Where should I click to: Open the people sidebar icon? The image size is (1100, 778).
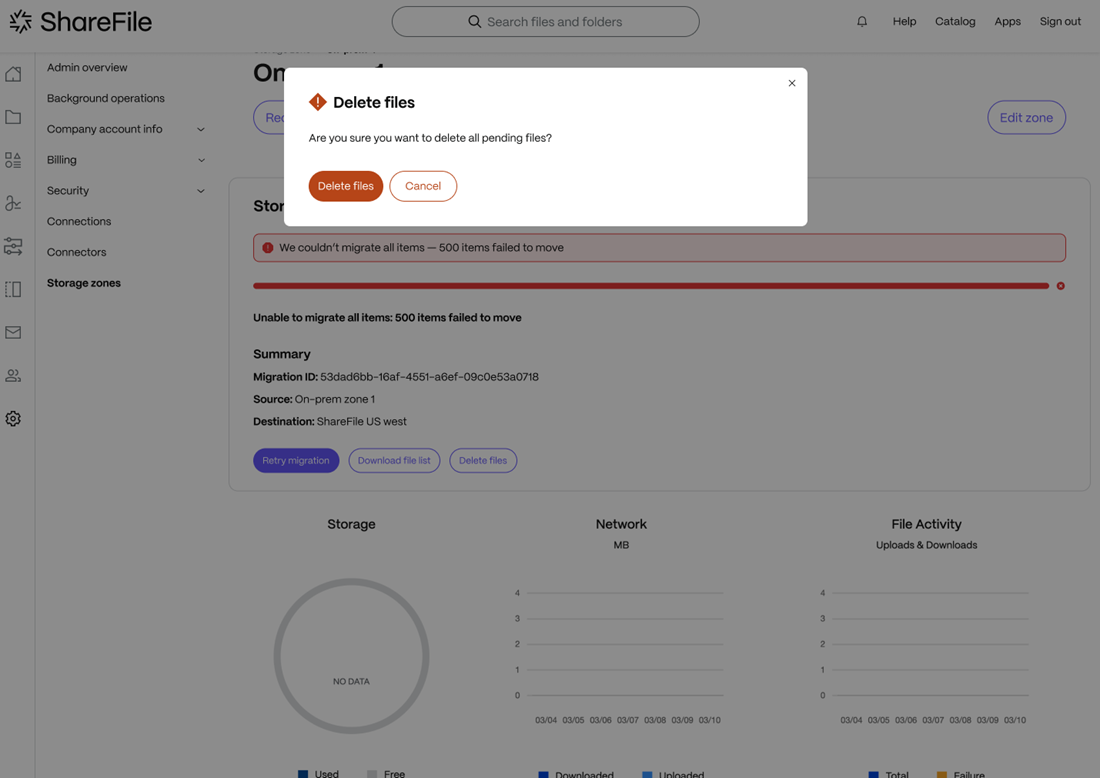pyautogui.click(x=13, y=375)
